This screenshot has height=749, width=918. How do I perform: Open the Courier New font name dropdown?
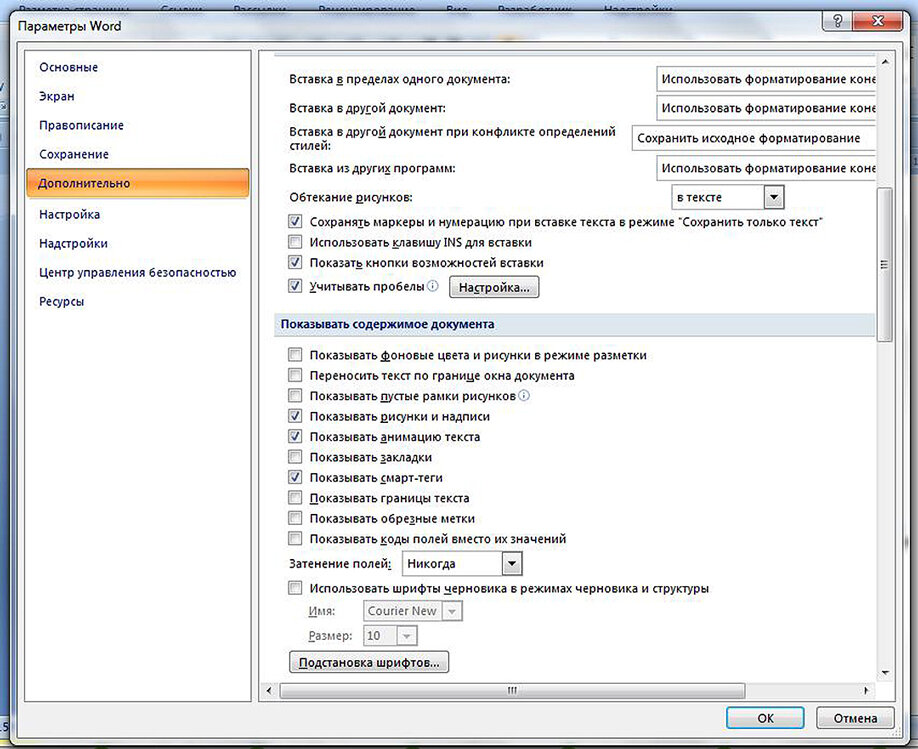451,611
